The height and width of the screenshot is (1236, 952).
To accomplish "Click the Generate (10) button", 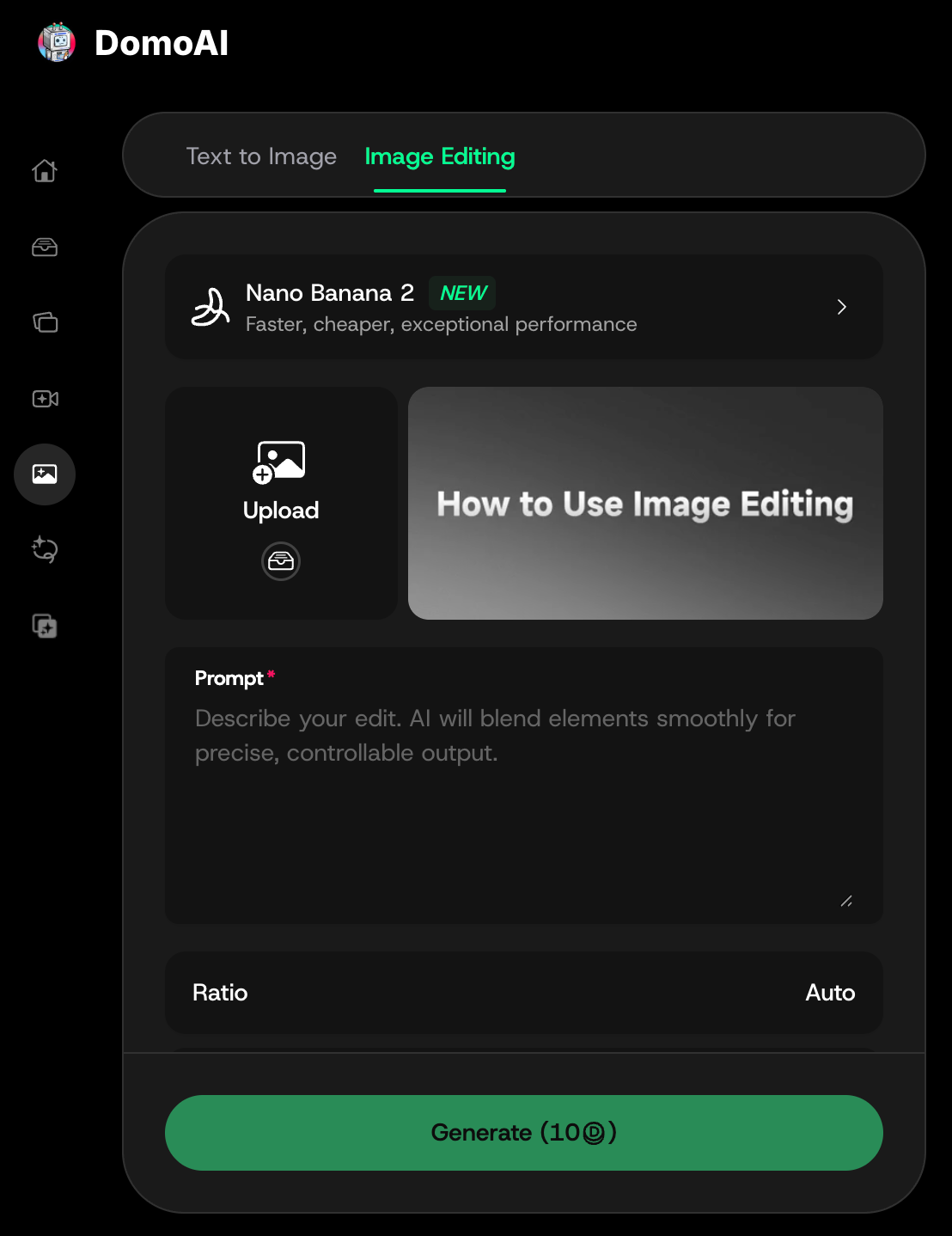I will pyautogui.click(x=524, y=1133).
